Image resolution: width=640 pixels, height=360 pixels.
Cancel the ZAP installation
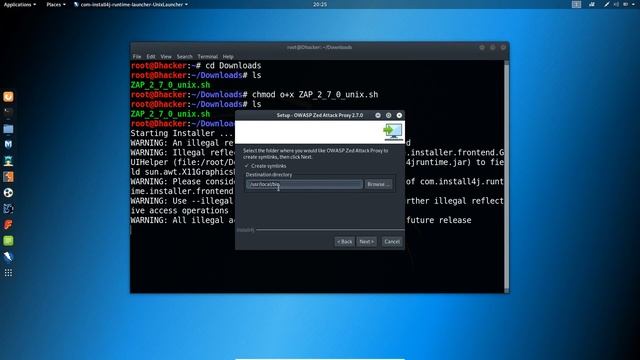392,242
